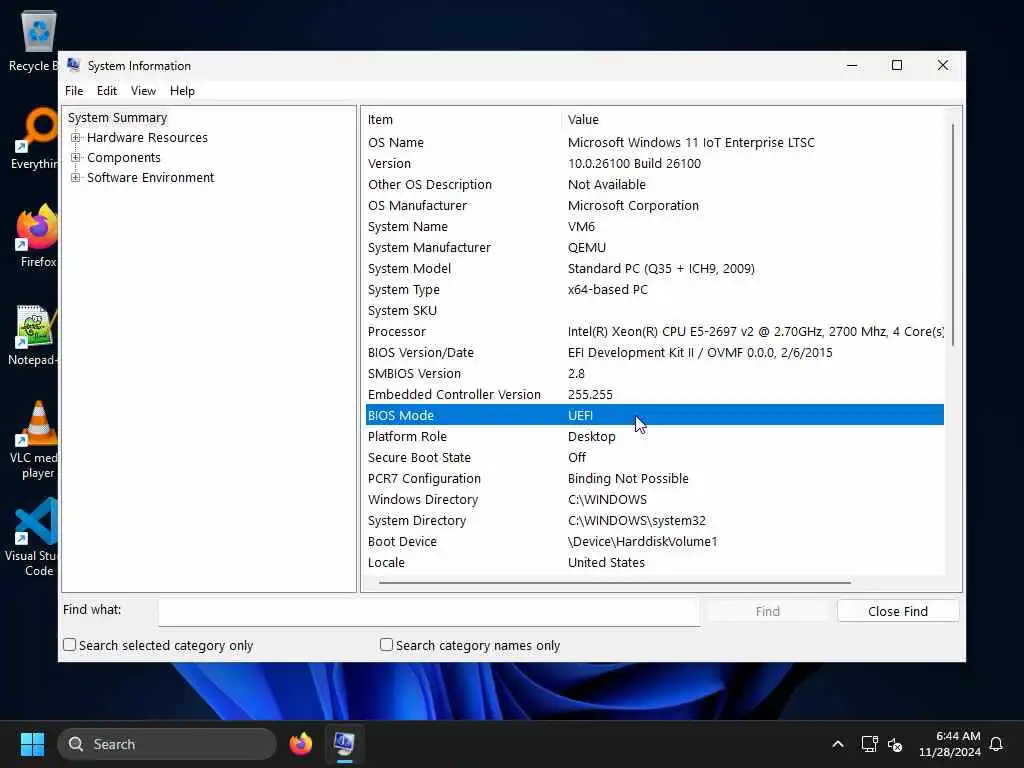Select System Summary in the tree
Screen dimensions: 1024x768
(x=118, y=118)
